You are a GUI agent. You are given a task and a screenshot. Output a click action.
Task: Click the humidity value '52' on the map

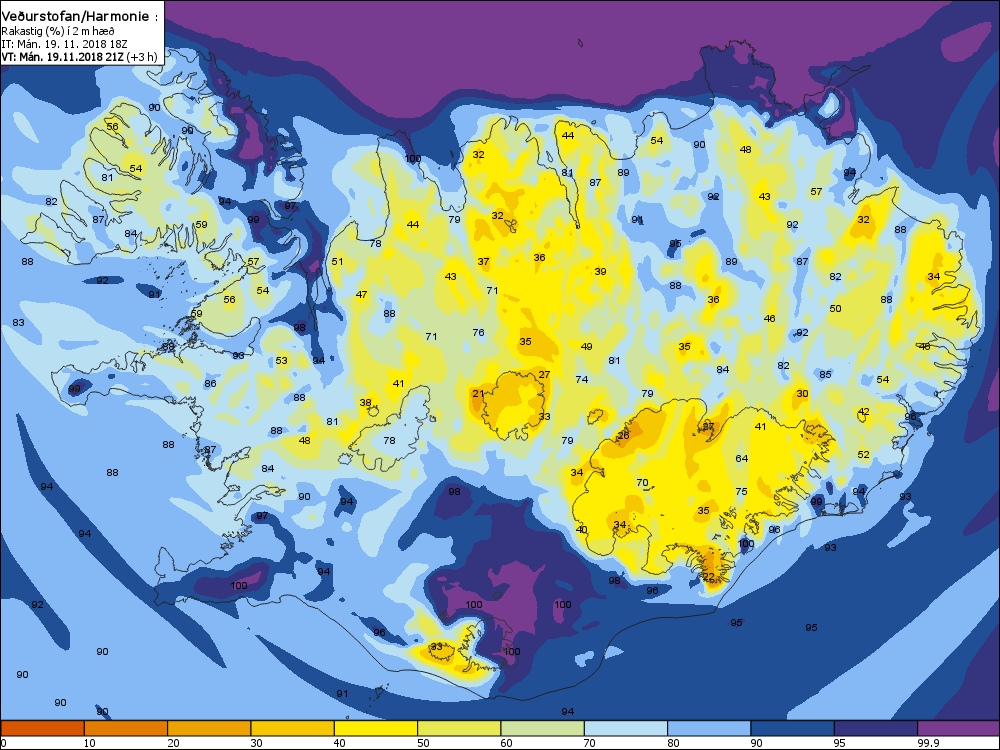click(864, 454)
